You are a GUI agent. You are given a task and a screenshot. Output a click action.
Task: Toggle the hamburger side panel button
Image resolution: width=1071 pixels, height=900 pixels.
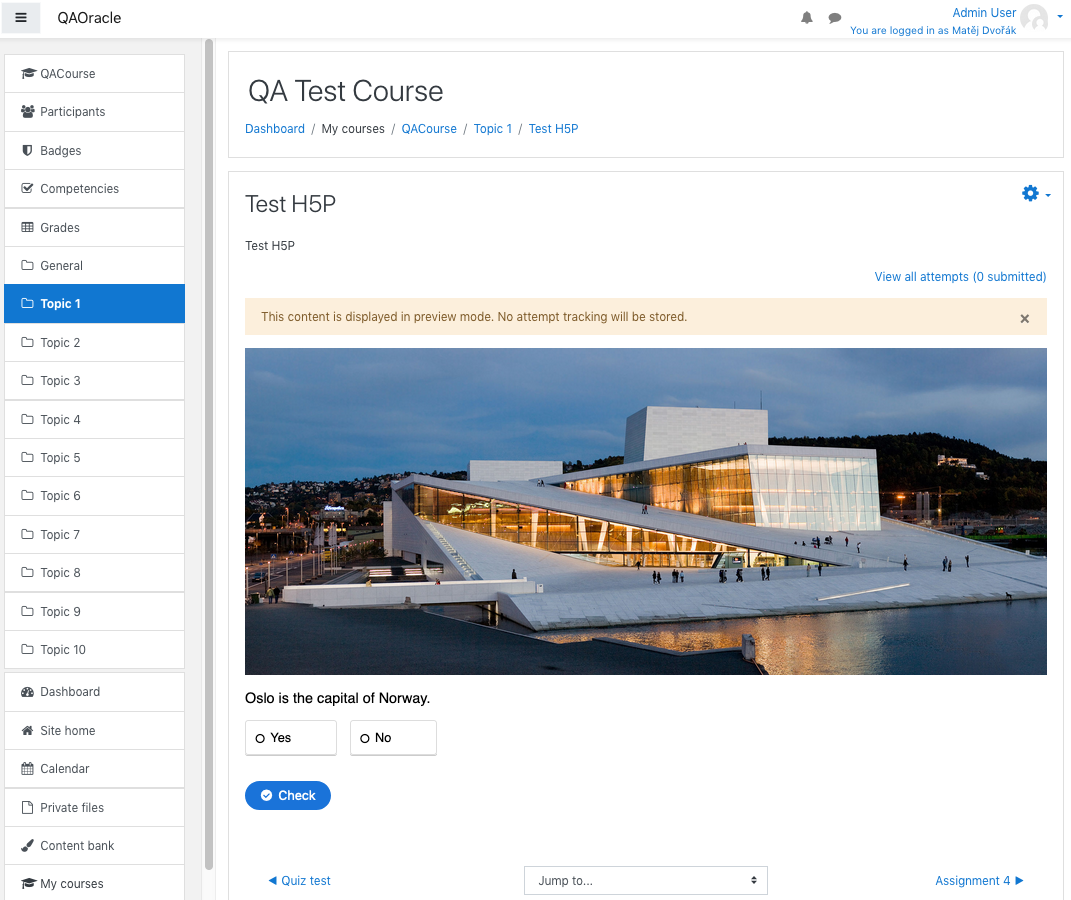point(21,18)
